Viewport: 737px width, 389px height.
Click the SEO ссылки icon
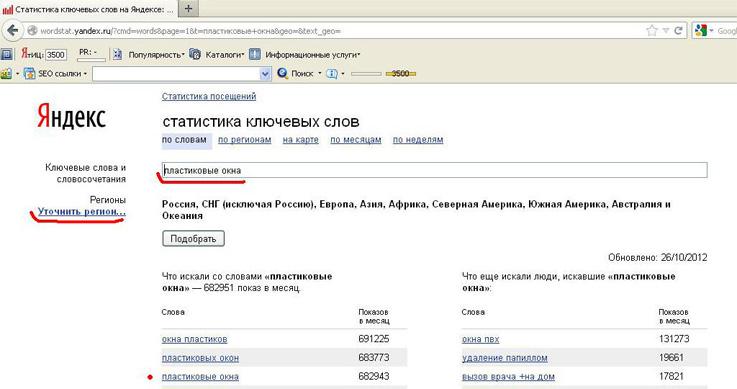click(29, 73)
